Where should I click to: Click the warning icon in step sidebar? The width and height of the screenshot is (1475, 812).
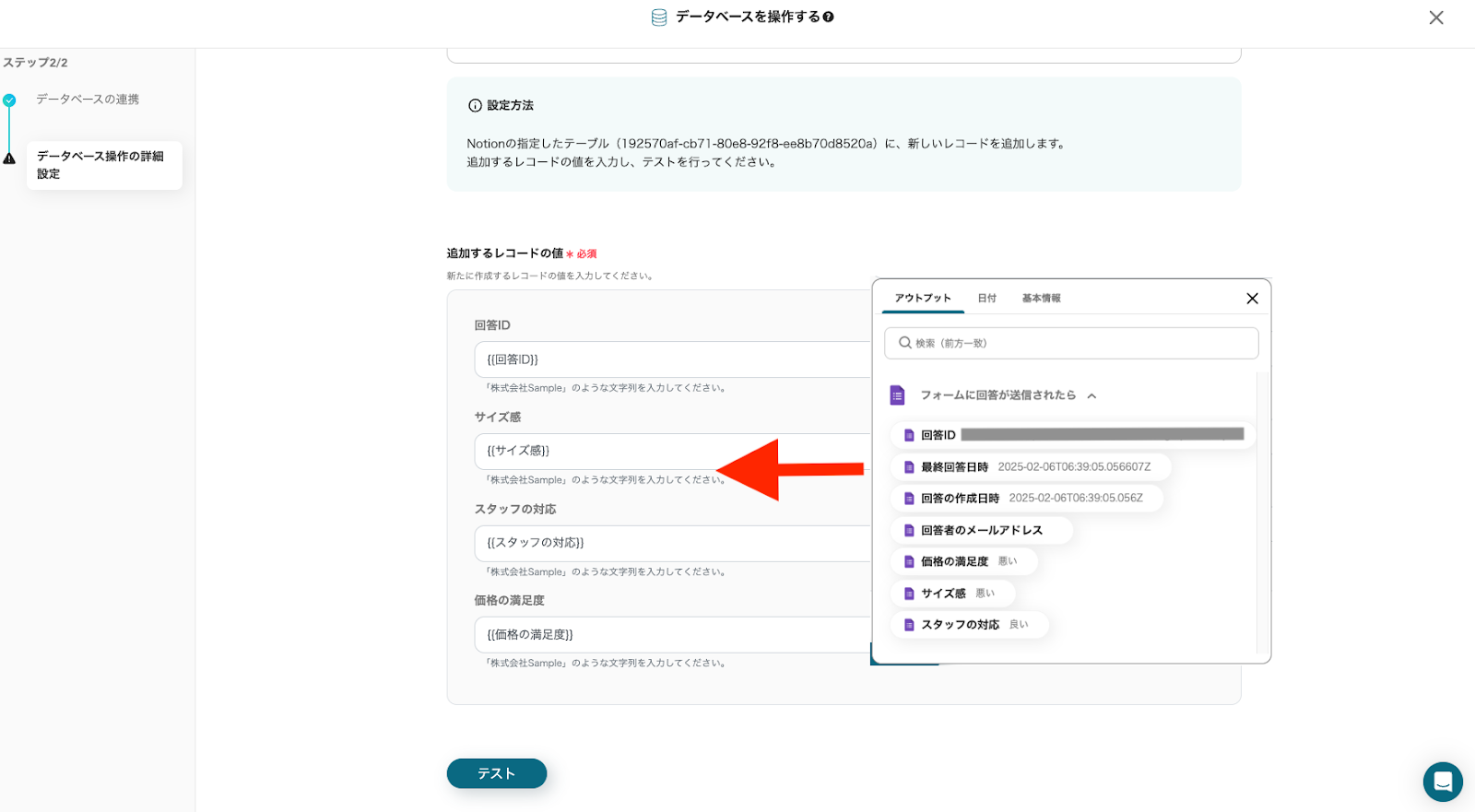(x=9, y=159)
